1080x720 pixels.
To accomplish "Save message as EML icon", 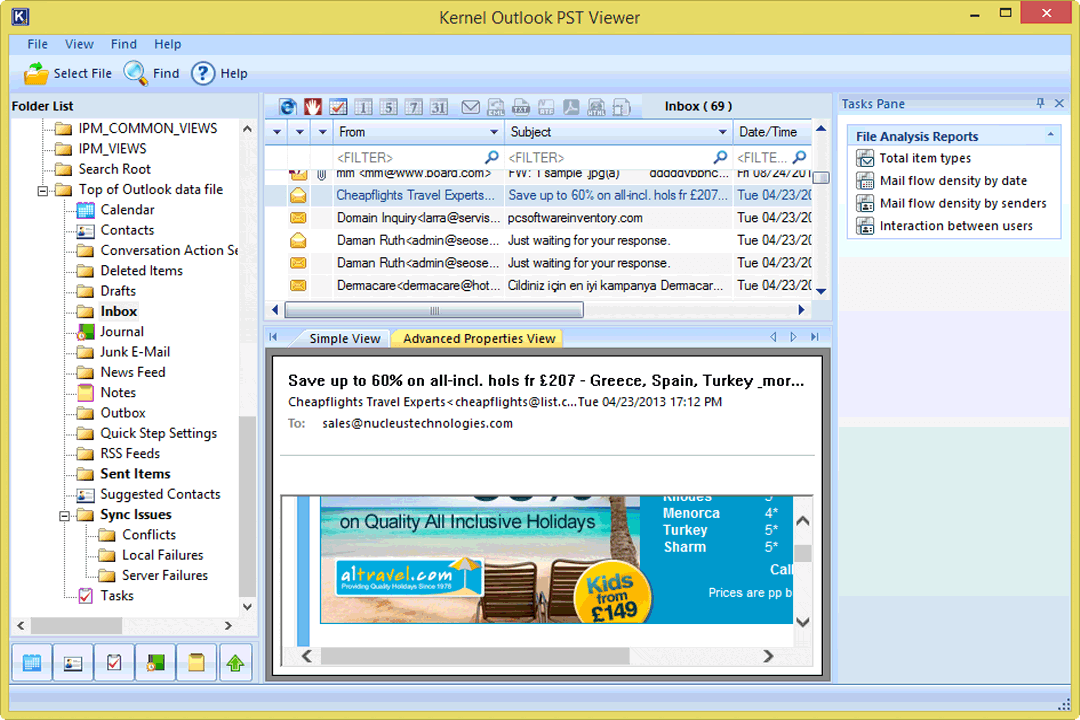I will pyautogui.click(x=495, y=107).
